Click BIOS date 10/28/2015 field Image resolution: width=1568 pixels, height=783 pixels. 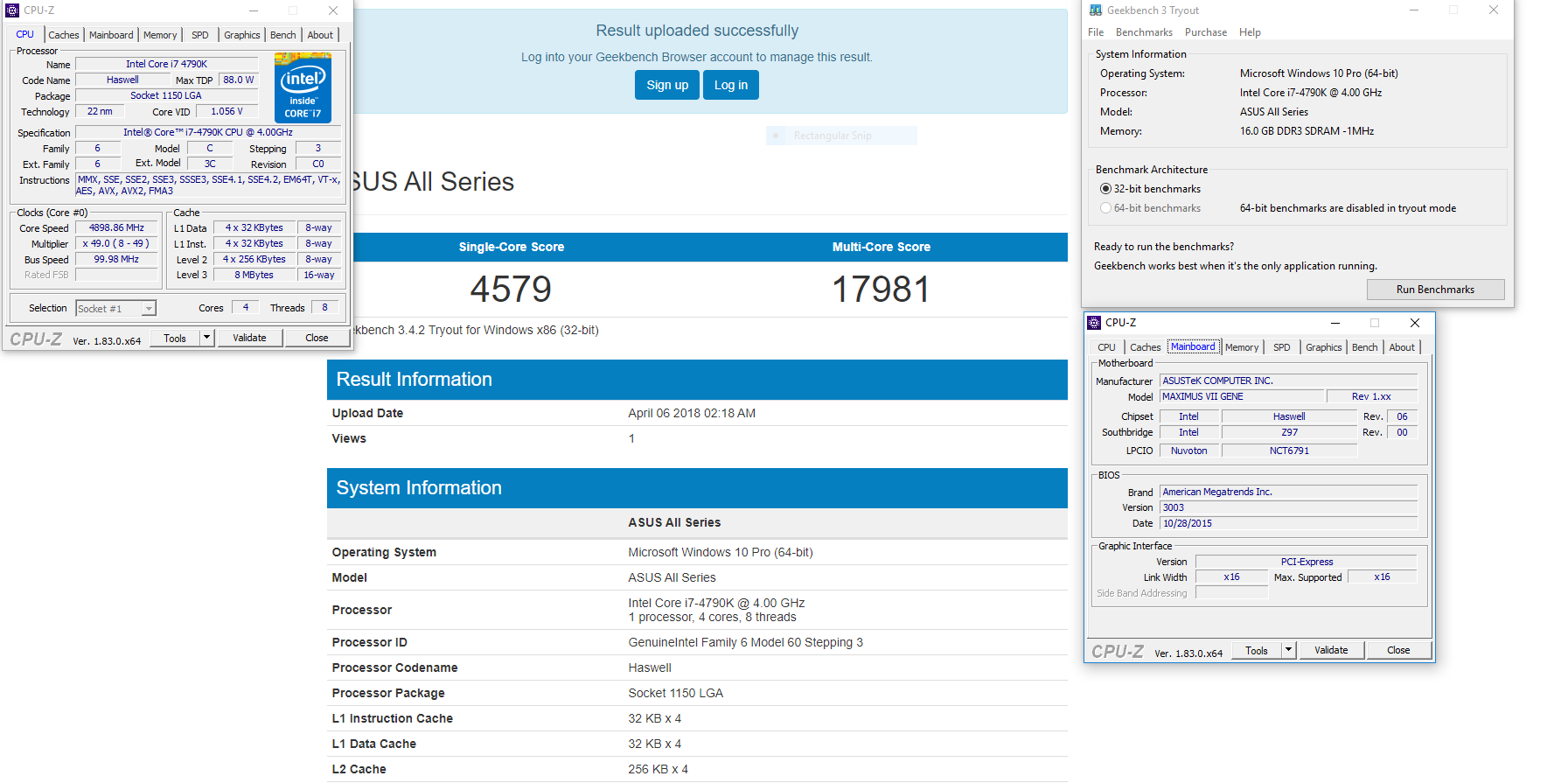click(1288, 523)
